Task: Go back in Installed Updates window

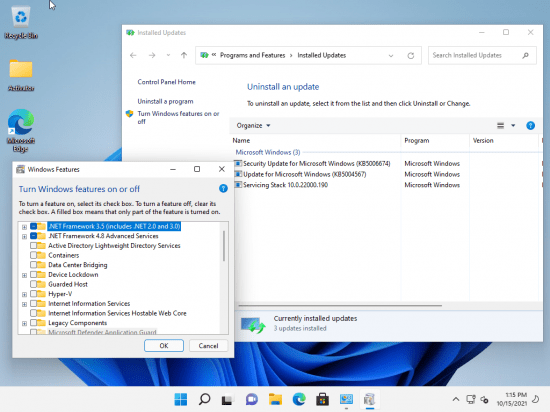Action: coord(133,55)
